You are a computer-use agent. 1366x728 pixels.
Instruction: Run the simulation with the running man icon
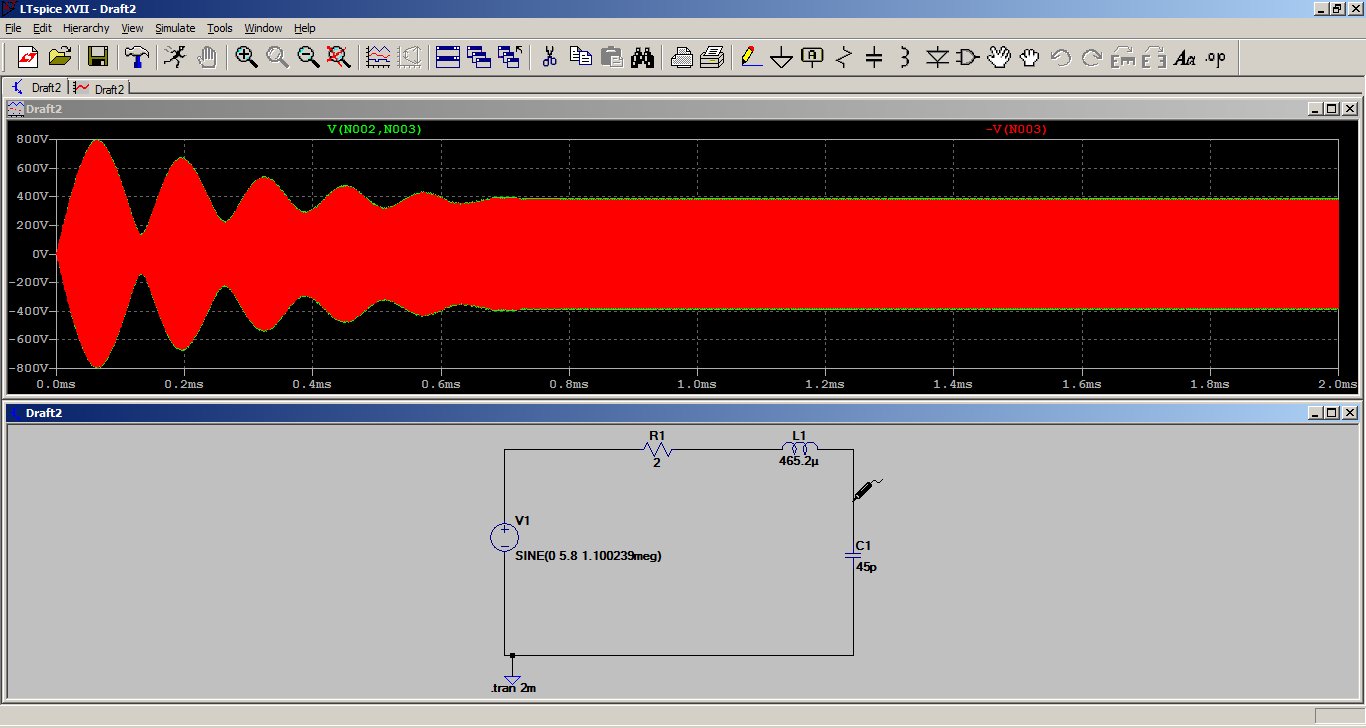pos(175,57)
